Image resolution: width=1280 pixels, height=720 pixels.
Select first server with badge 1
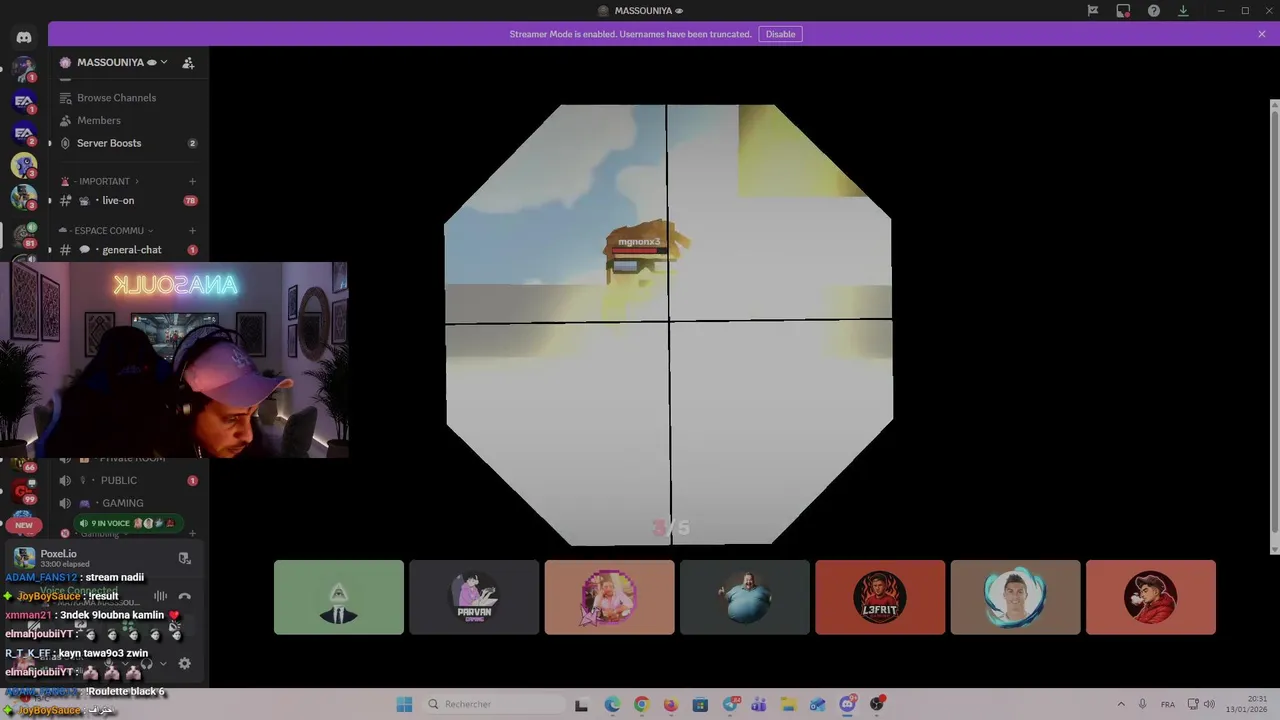click(x=24, y=70)
